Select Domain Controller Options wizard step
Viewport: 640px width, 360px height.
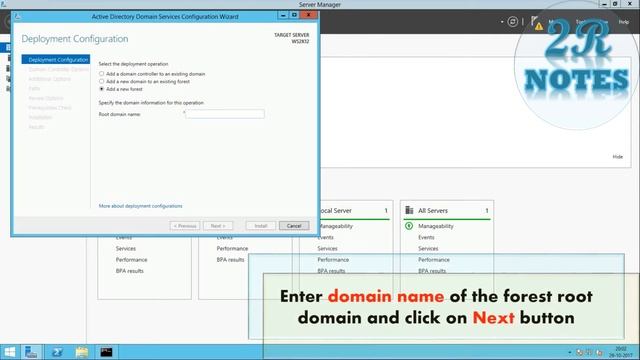[x=58, y=69]
